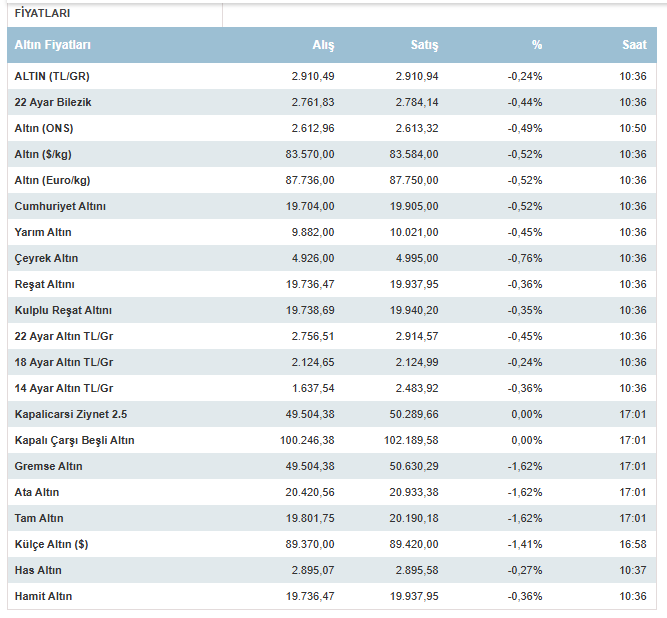Select the Gremse Altın row
Image resolution: width=667 pixels, height=618 pixels.
[x=49, y=466]
